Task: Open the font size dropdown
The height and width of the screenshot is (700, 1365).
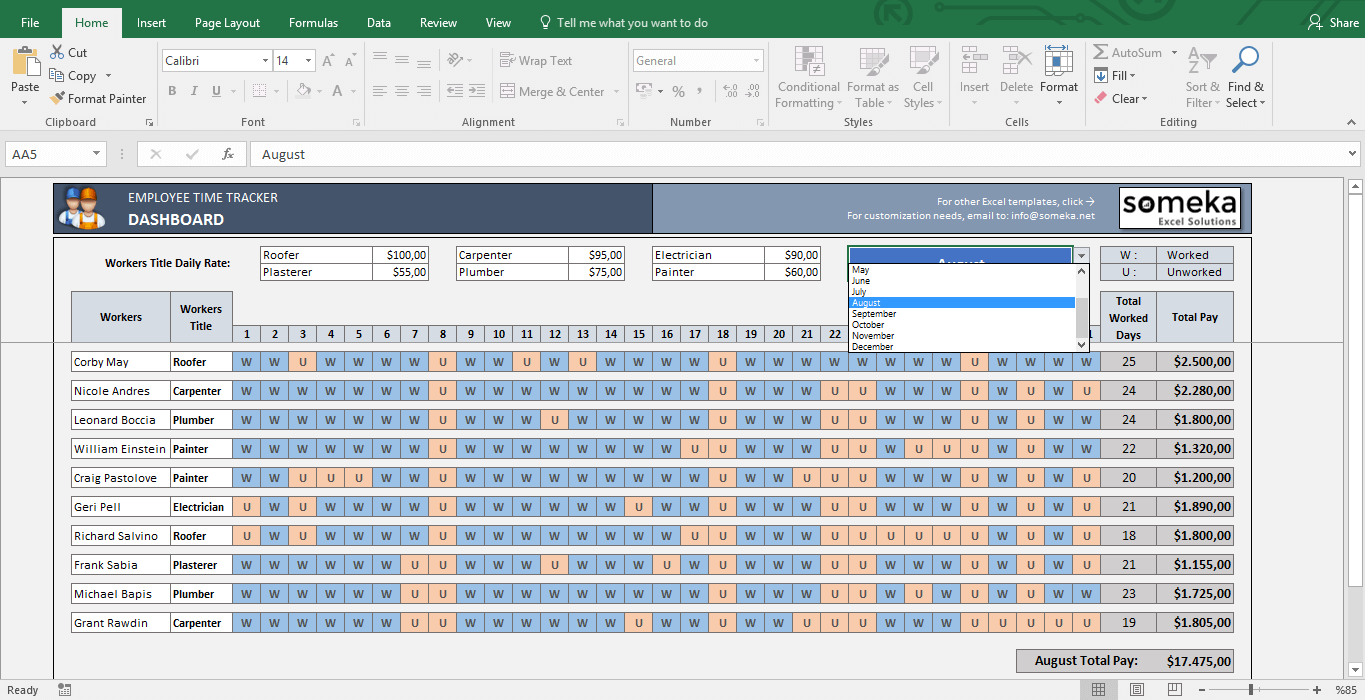Action: pyautogui.click(x=309, y=60)
